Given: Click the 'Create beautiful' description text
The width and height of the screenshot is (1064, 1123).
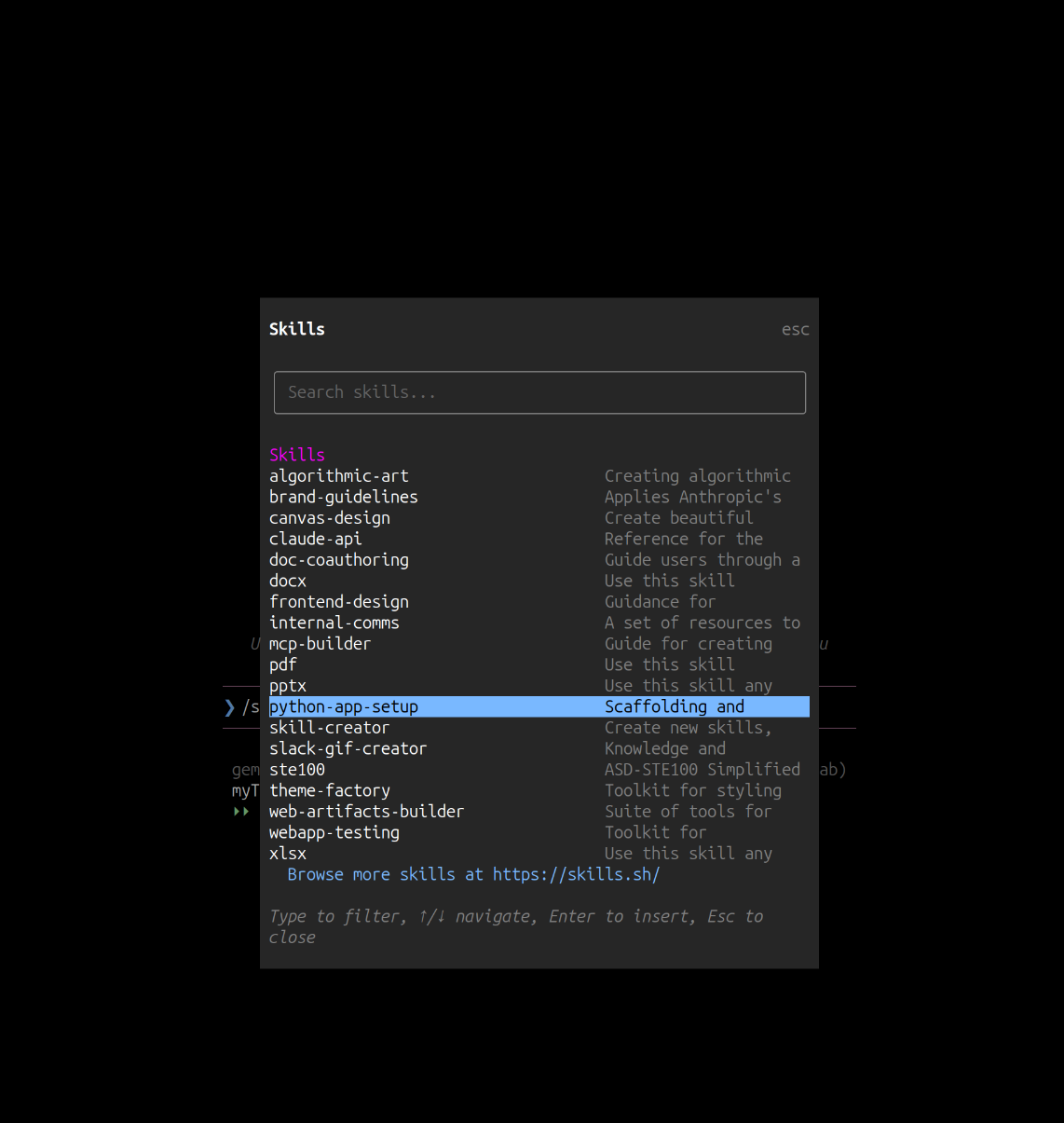Looking at the screenshot, I should click(679, 518).
